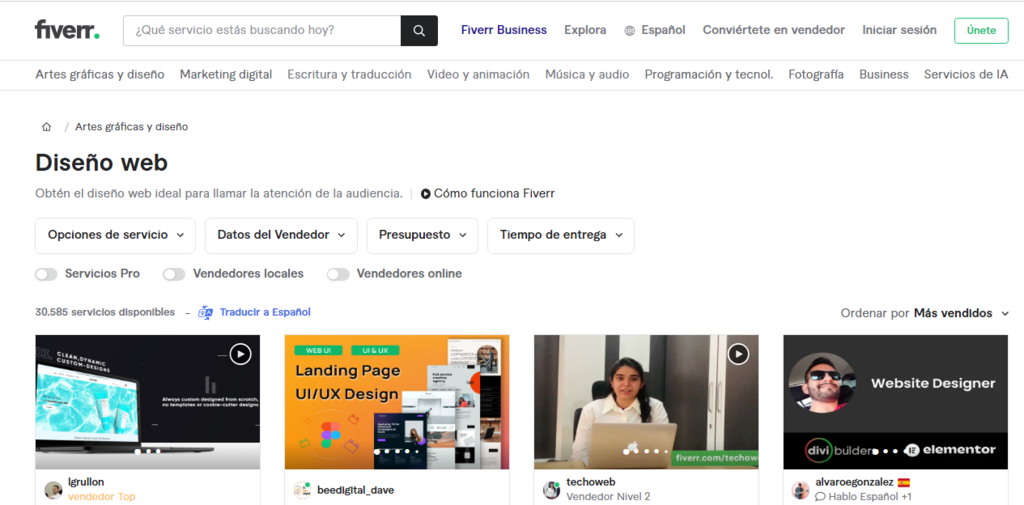This screenshot has width=1024, height=505.
Task: Click the green Únete button
Action: 982,31
